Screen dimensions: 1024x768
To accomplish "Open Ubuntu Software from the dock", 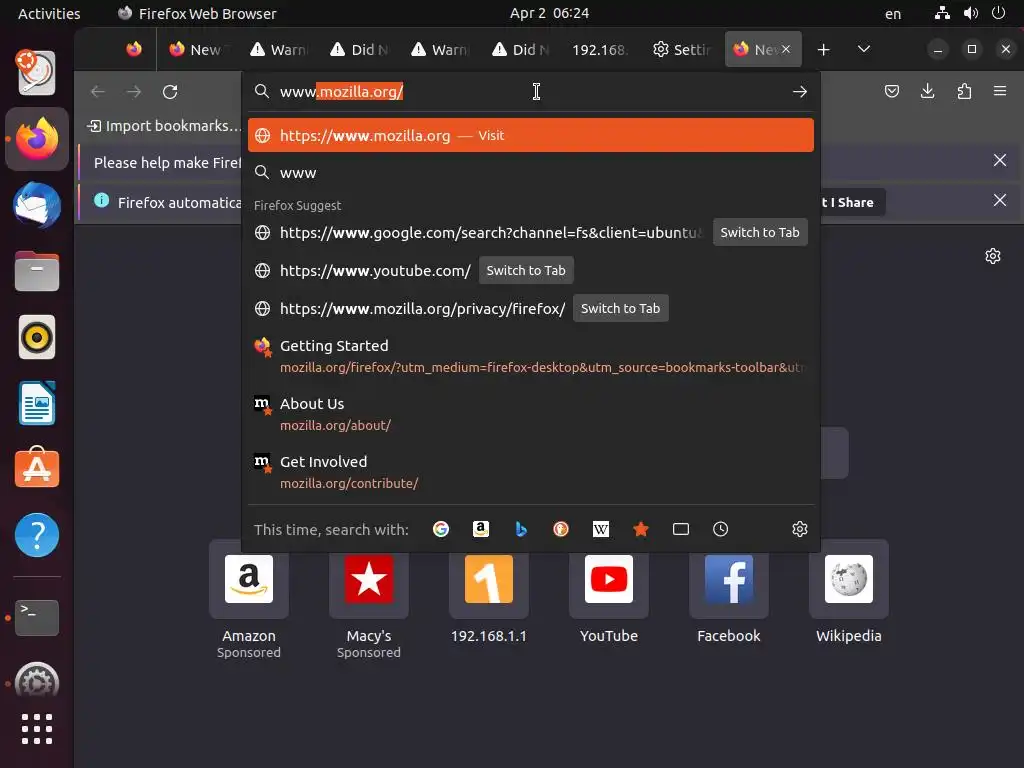I will [x=37, y=469].
